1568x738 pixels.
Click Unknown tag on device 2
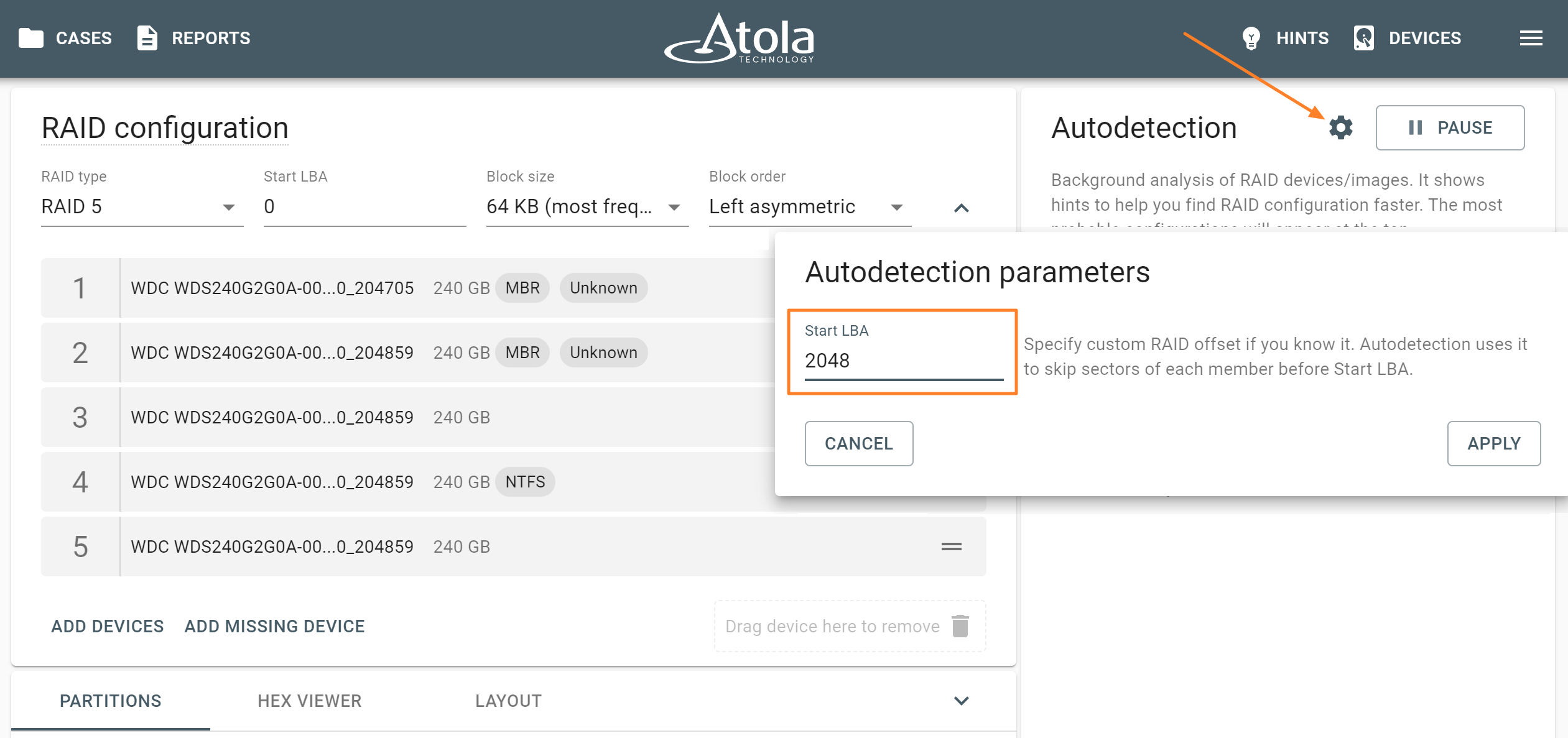(x=603, y=353)
